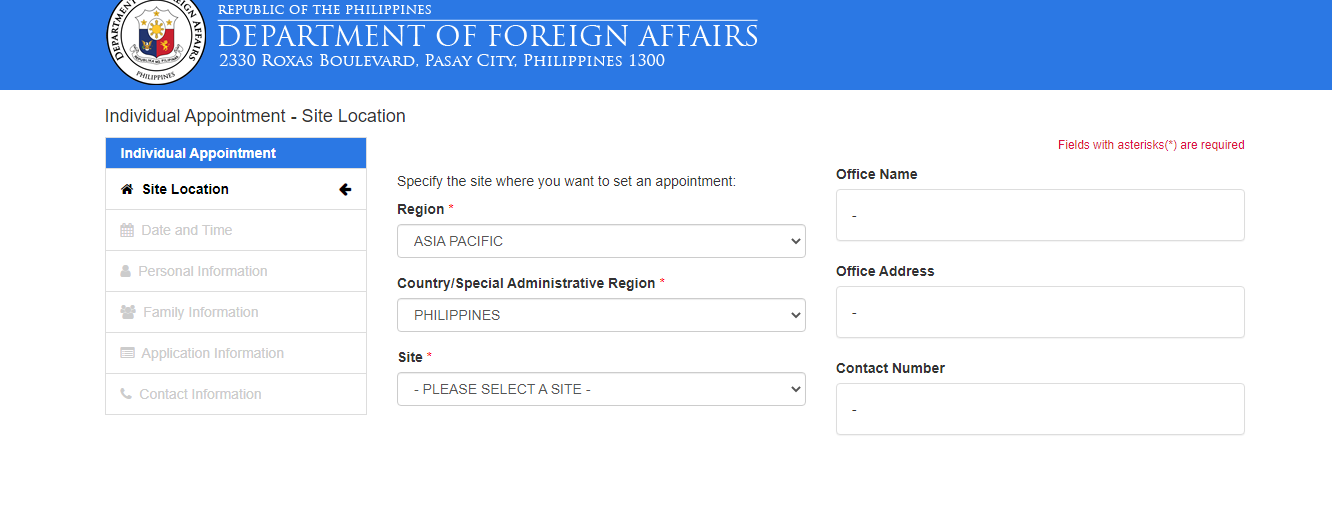Screen dimensions: 1332x514
Task: Click the home icon beside Site Location
Action: point(127,189)
